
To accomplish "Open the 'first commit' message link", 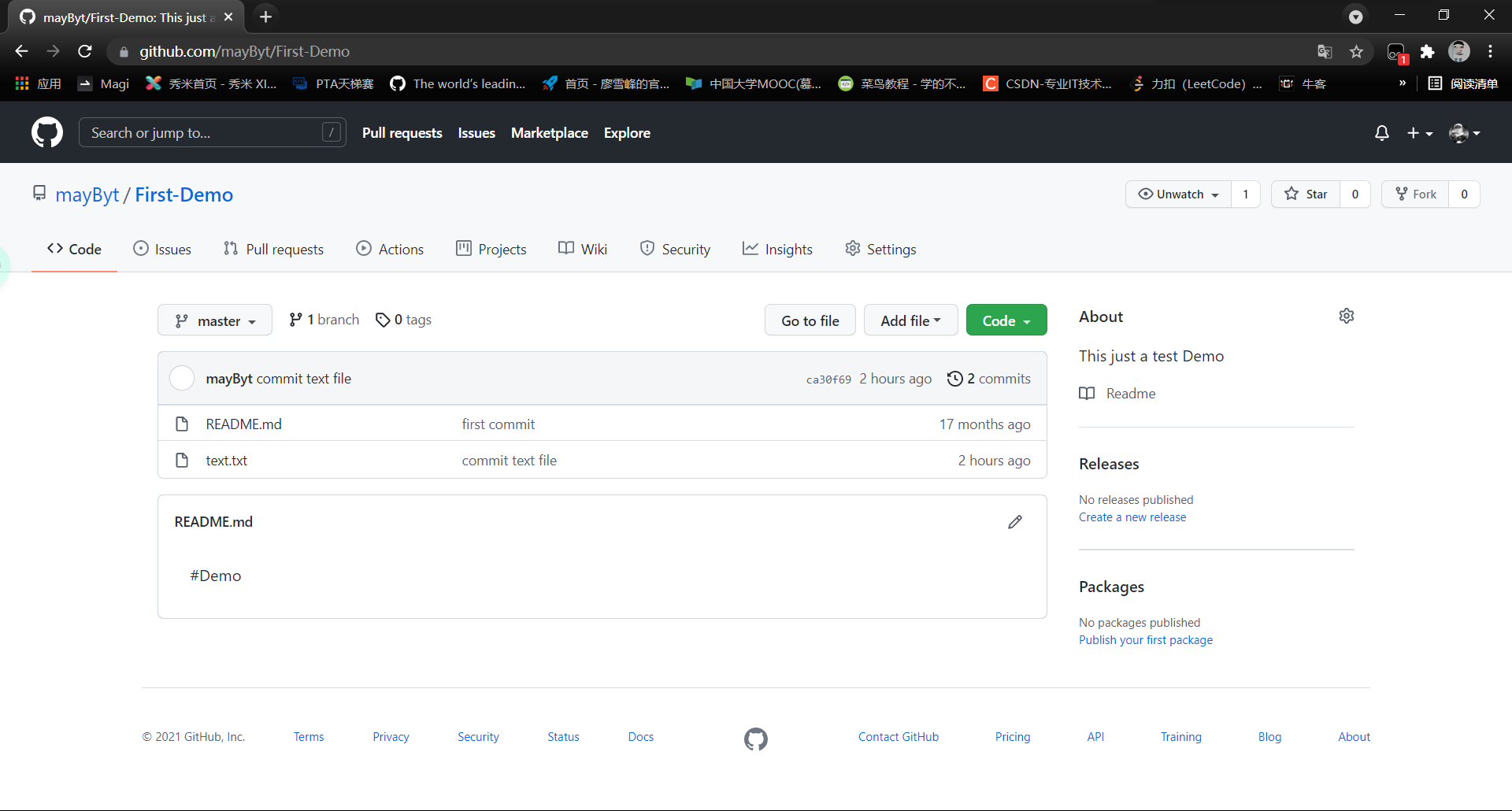I will [x=498, y=424].
